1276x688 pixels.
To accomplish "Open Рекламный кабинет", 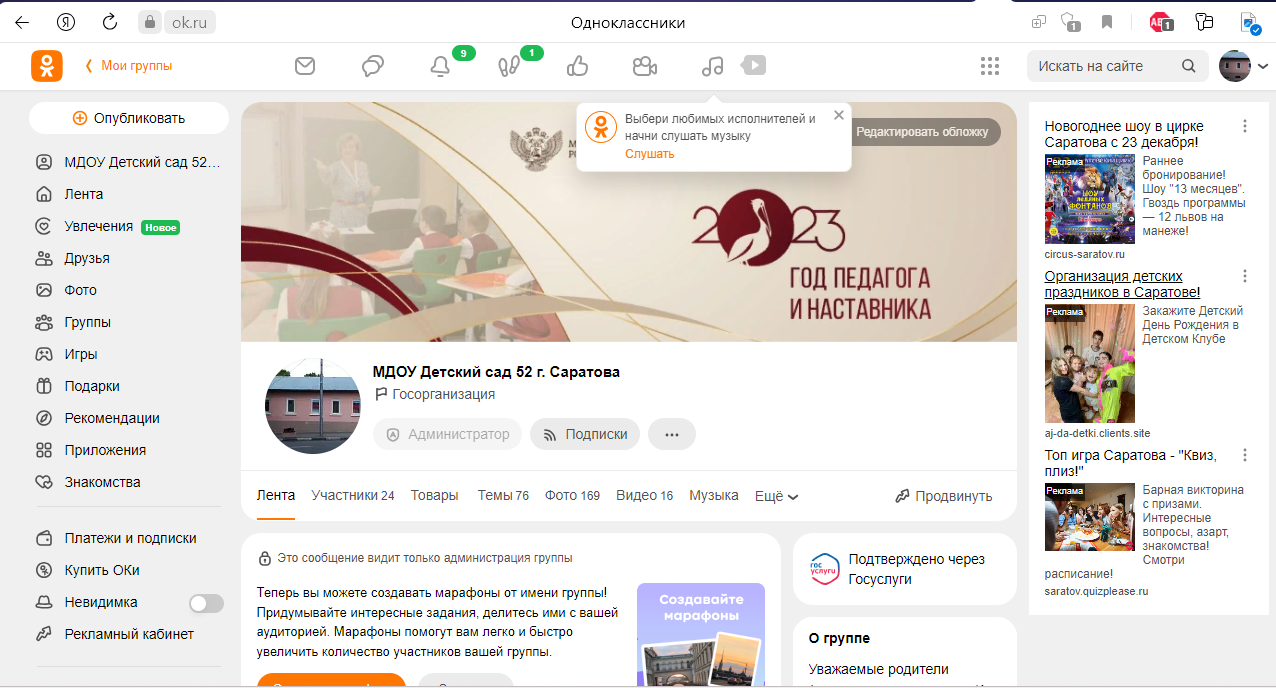I will point(129,634).
